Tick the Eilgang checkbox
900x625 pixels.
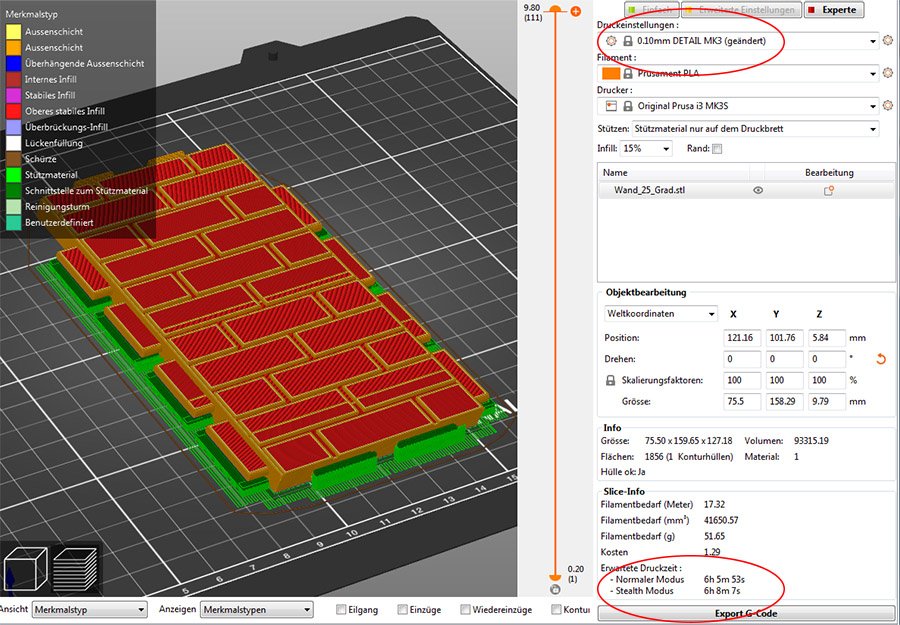tap(342, 609)
